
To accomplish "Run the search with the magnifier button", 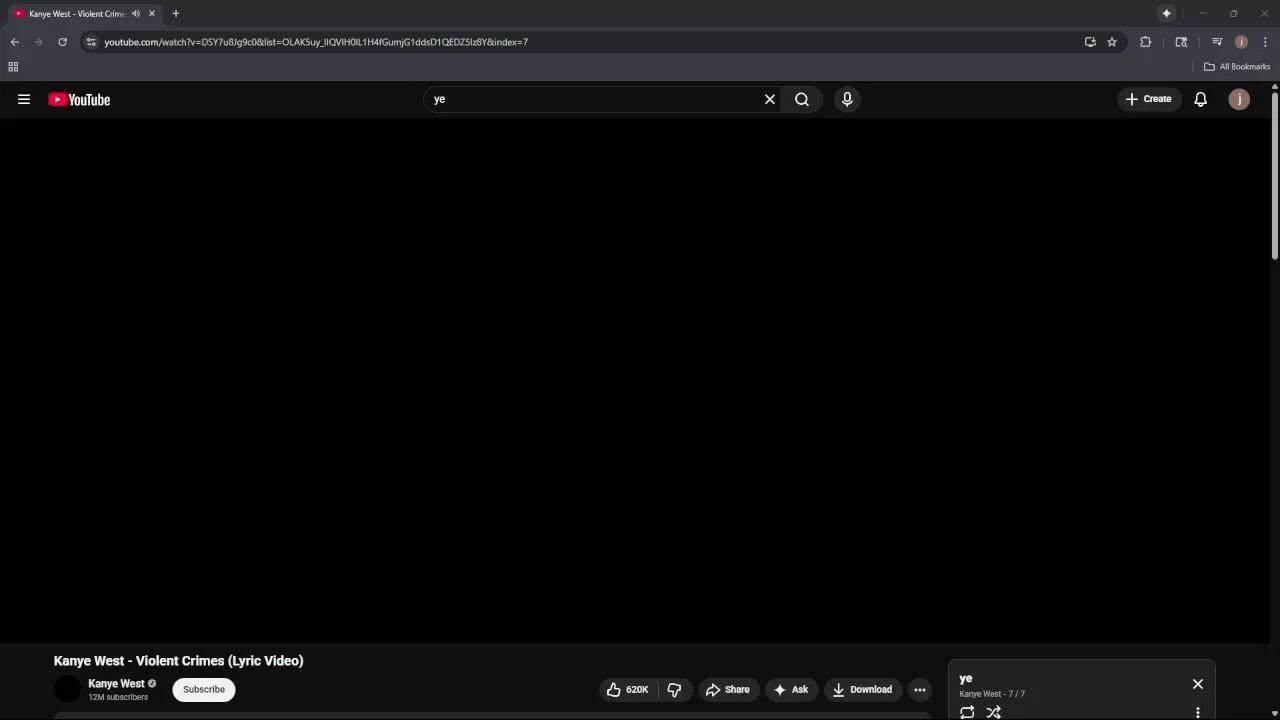I will tap(802, 99).
